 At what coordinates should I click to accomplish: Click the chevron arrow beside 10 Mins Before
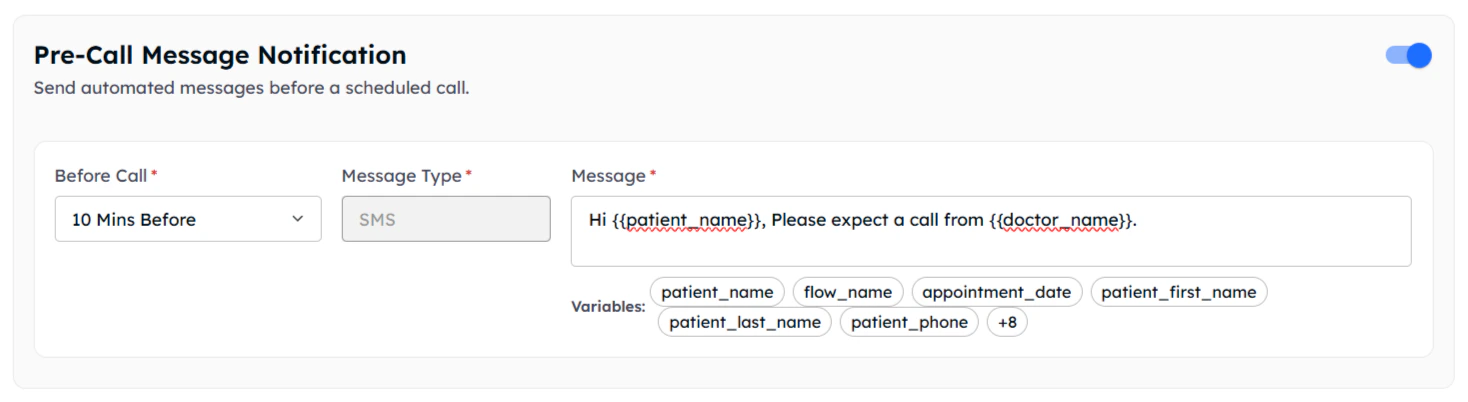click(297, 219)
